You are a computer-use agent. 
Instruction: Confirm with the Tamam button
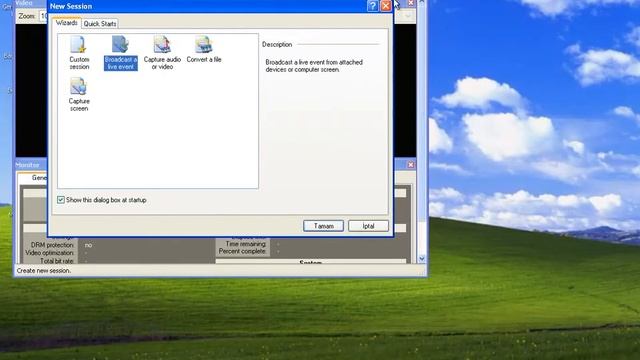(x=323, y=226)
